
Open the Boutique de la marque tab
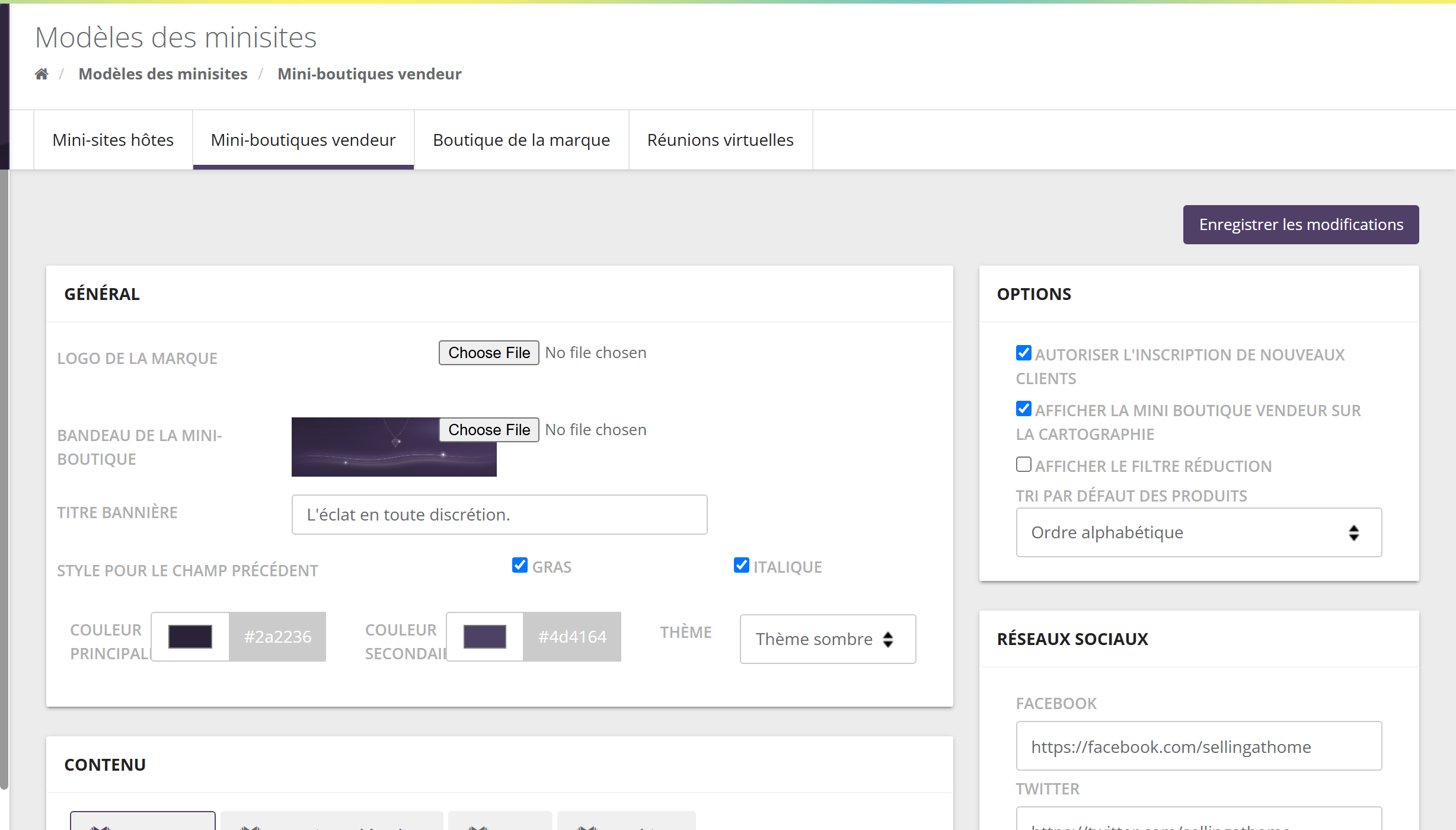click(521, 140)
